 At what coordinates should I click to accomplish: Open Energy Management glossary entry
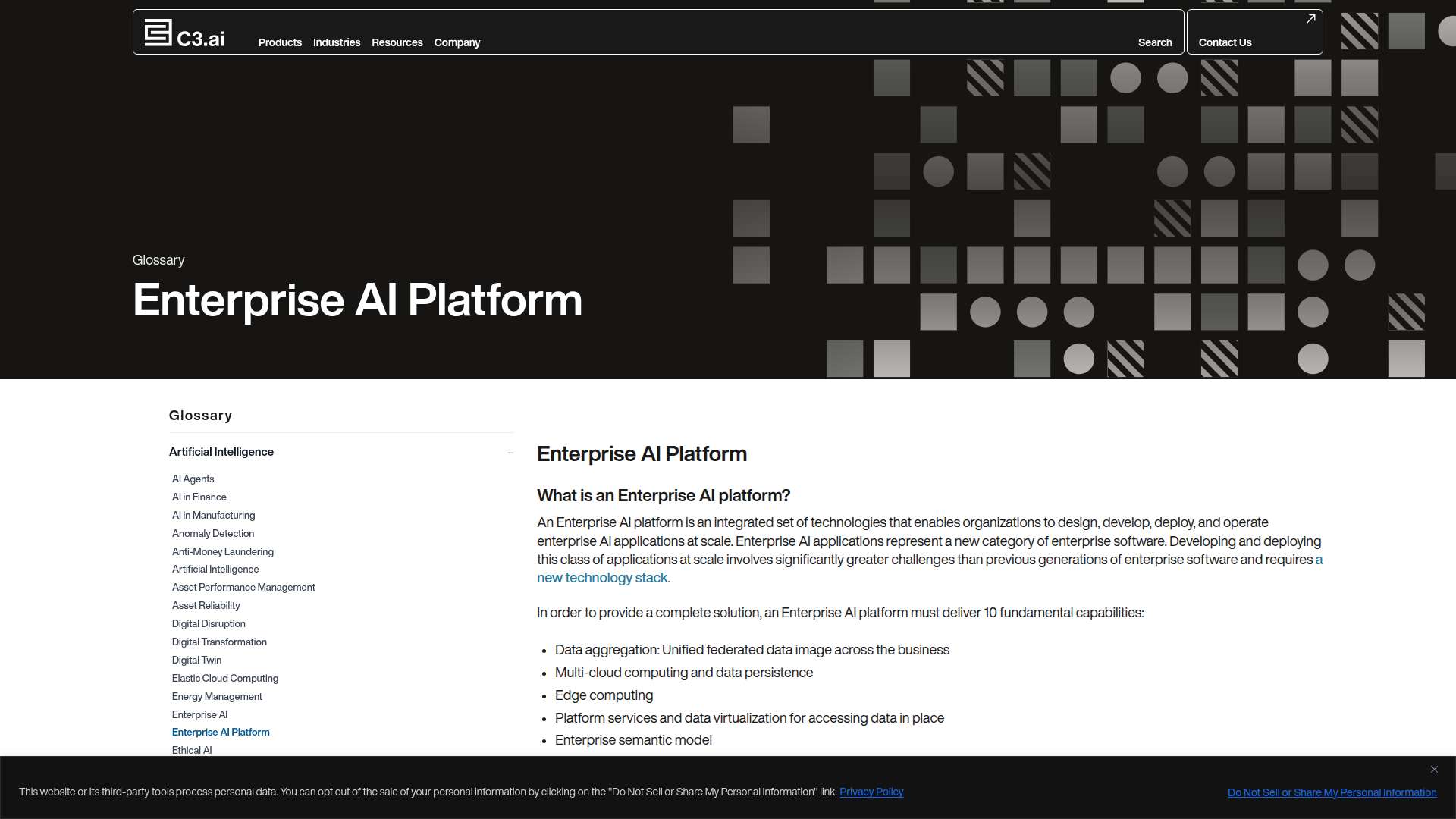pos(217,696)
